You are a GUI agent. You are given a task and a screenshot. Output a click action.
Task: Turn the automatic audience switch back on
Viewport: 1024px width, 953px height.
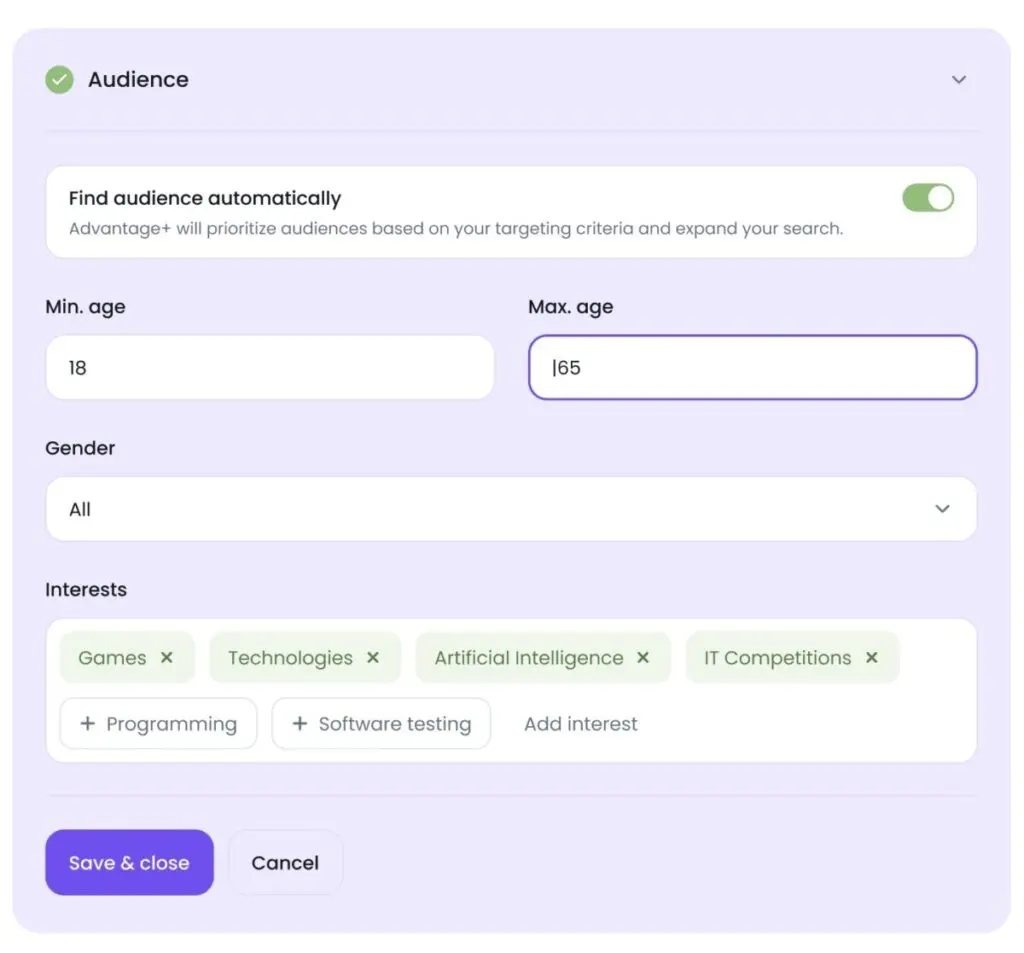(x=928, y=197)
